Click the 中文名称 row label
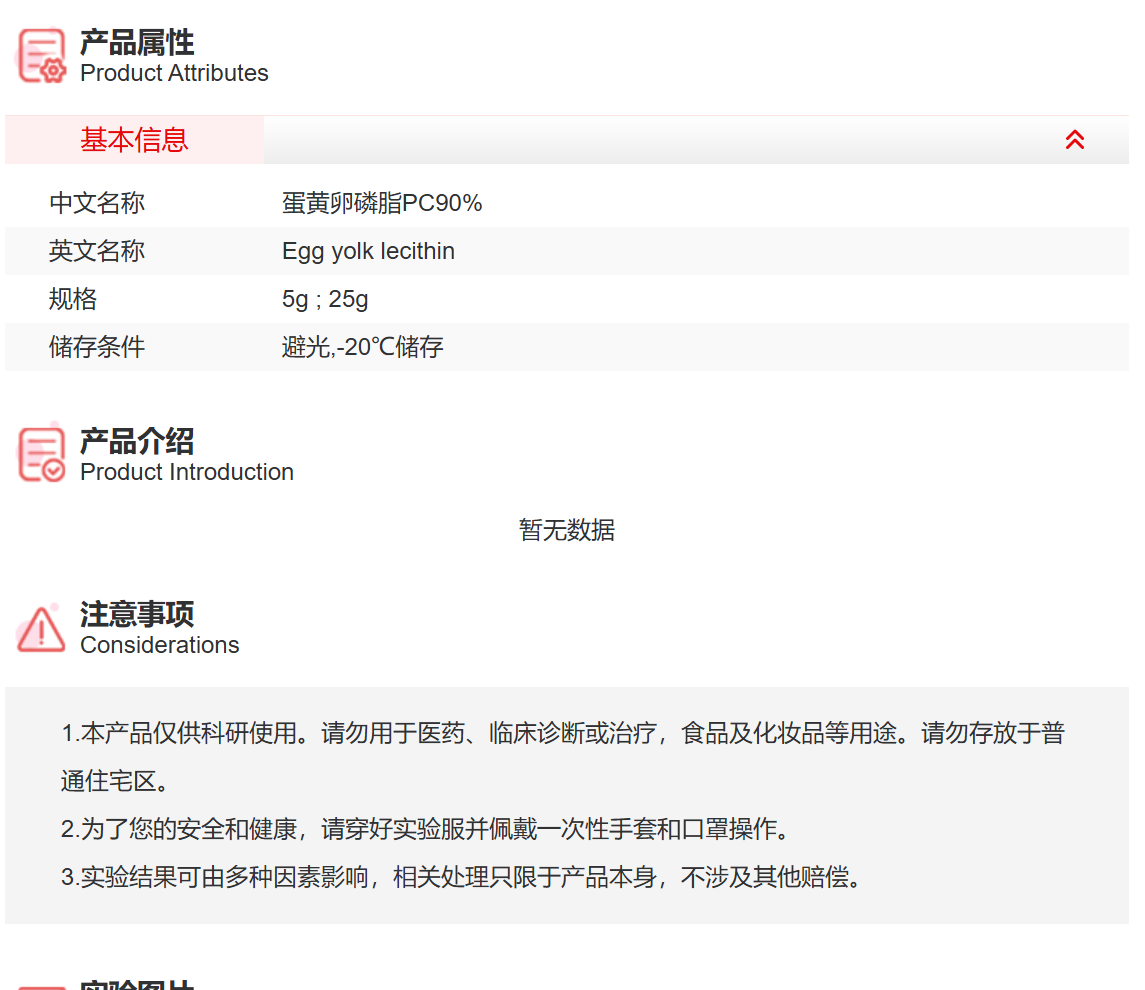Image resolution: width=1145 pixels, height=990 pixels. 96,203
